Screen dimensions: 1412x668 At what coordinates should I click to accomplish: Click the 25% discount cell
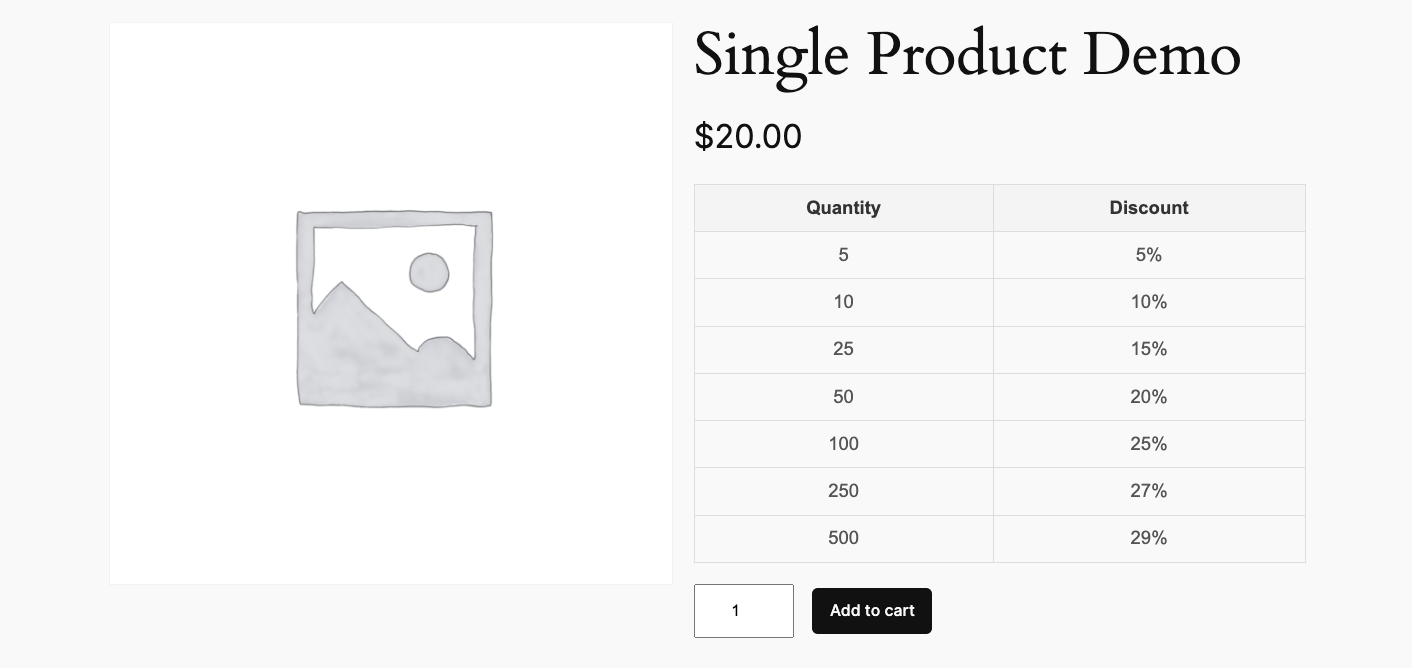click(1148, 444)
